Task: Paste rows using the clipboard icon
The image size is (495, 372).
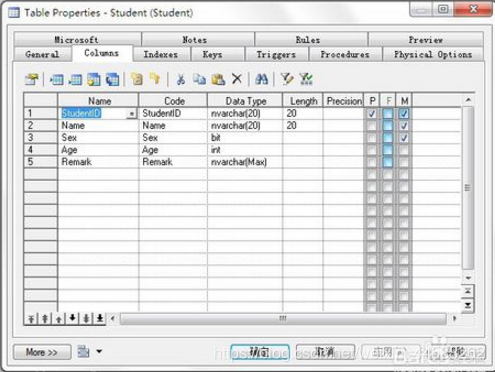Action: (x=218, y=79)
